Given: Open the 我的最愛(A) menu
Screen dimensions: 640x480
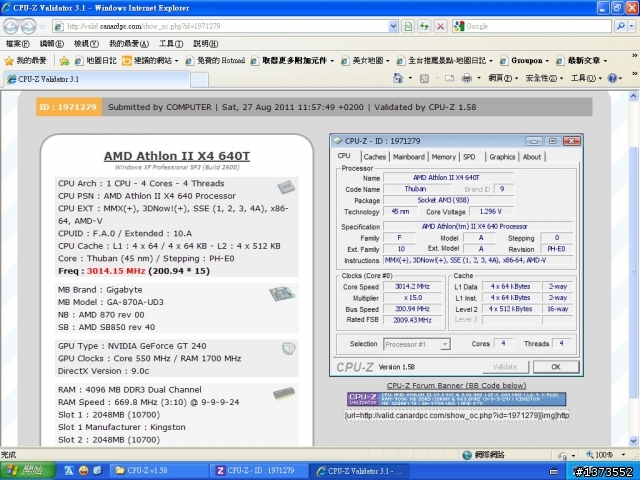Looking at the screenshot, I should (x=129, y=44).
